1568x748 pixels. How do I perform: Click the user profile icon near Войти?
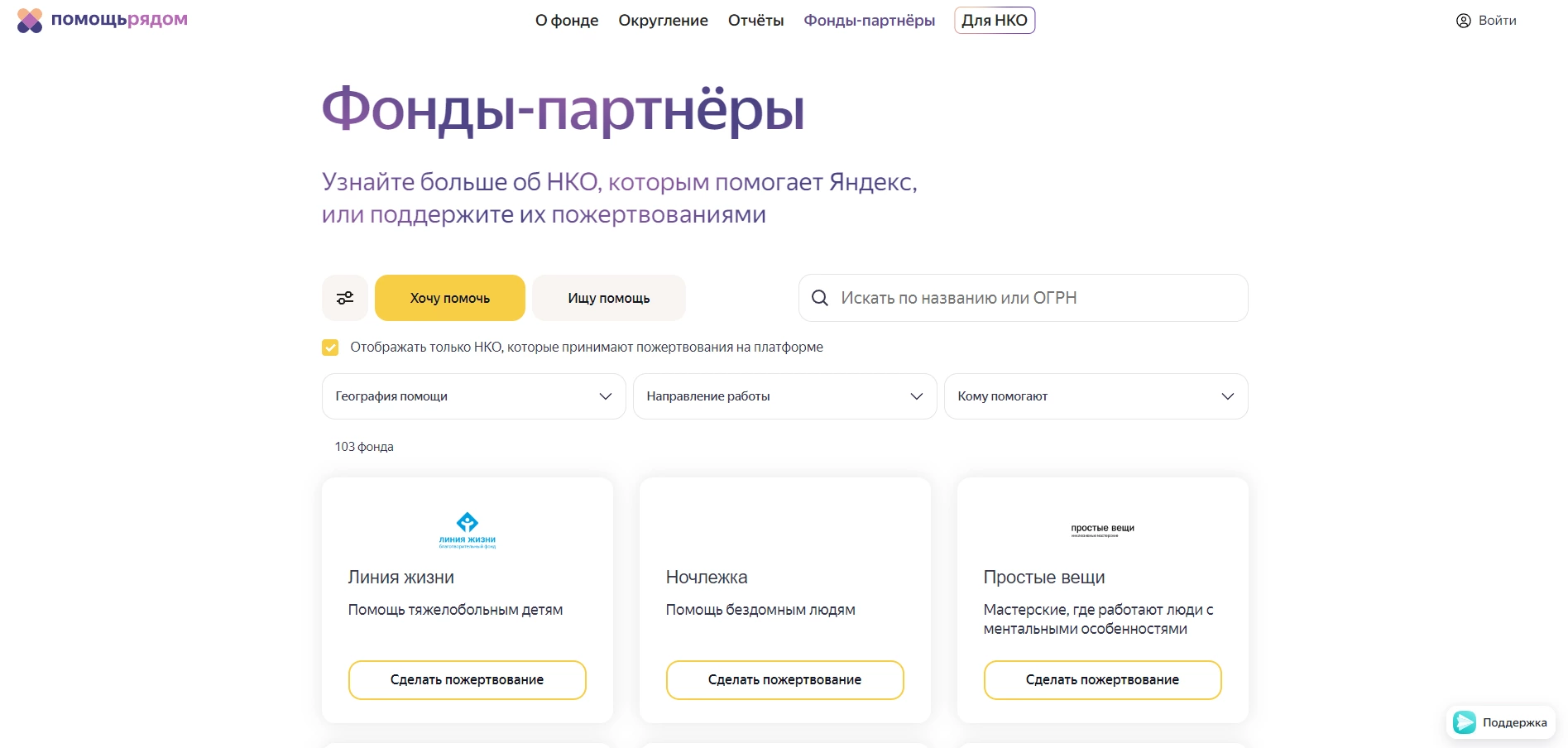tap(1463, 21)
